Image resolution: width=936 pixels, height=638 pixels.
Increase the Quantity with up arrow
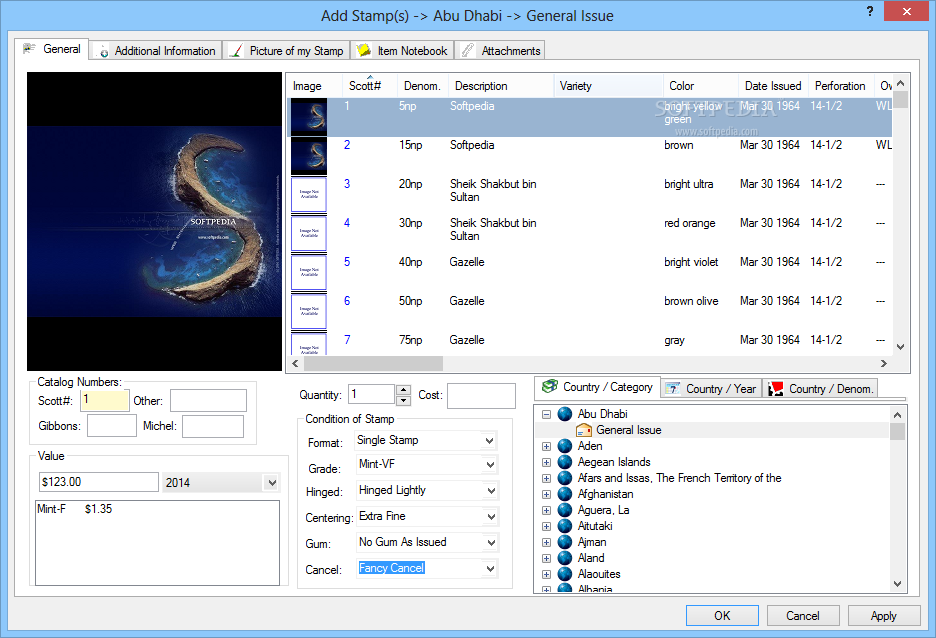(x=404, y=390)
